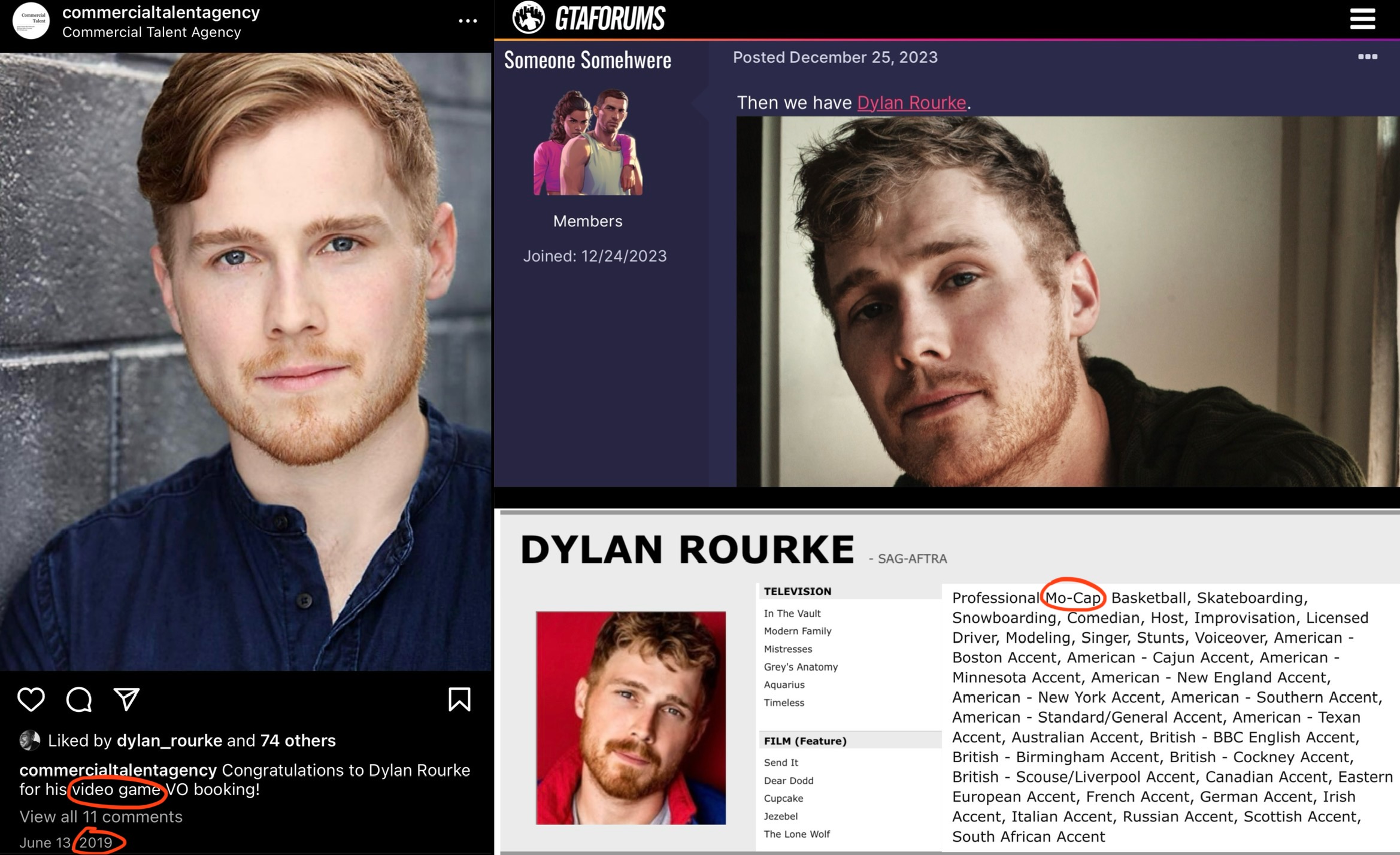Click the 'Timeless' credit
Image resolution: width=1400 pixels, height=855 pixels.
[784, 703]
